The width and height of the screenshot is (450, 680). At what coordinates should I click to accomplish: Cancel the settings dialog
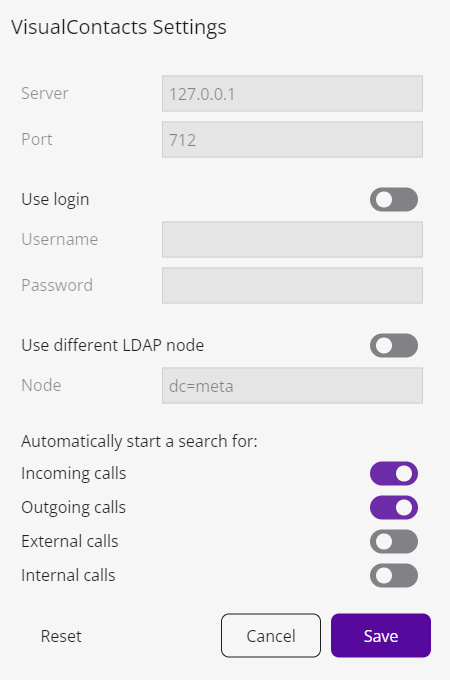[x=271, y=635]
